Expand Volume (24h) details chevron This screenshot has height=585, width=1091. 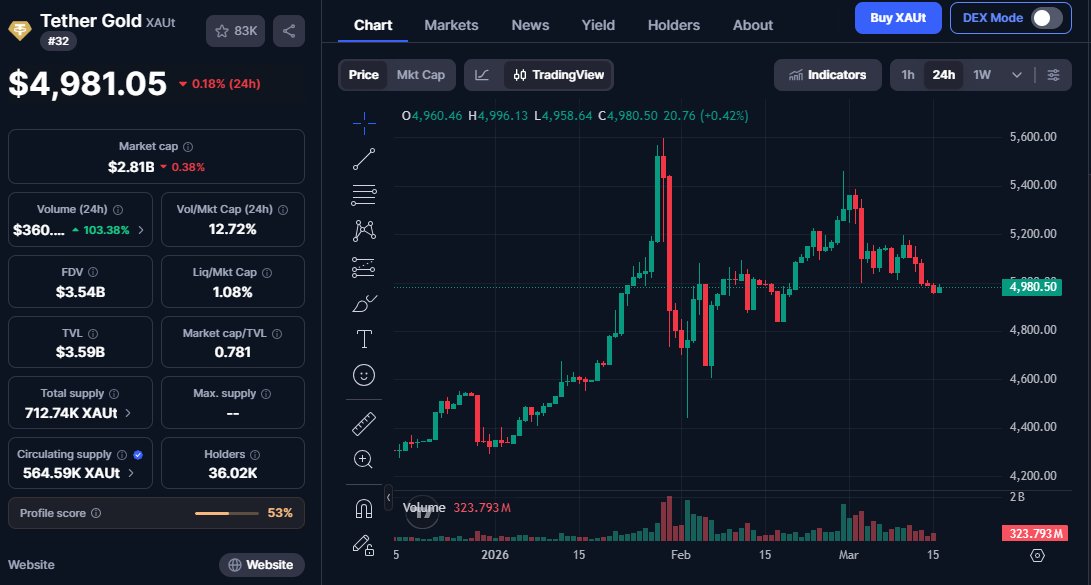141,230
